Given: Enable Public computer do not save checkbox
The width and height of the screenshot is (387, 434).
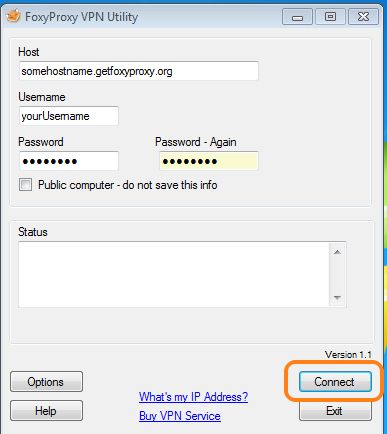Looking at the screenshot, I should [26, 185].
